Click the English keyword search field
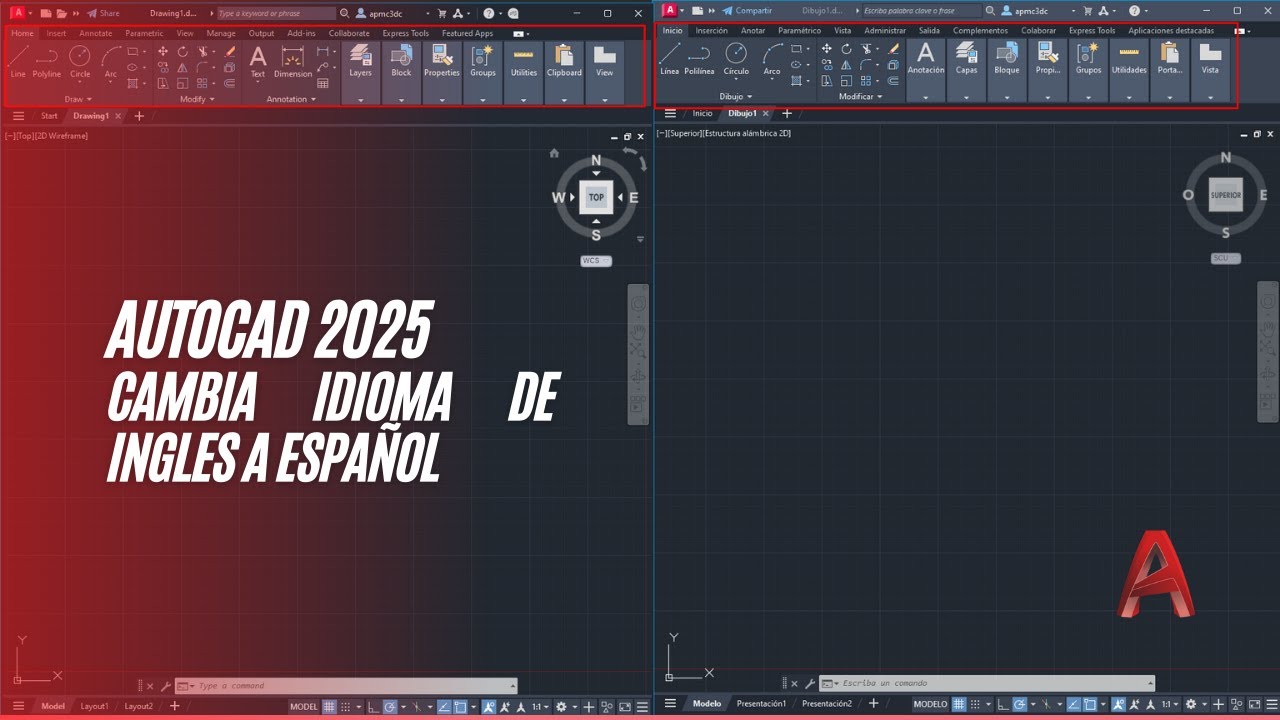The width and height of the screenshot is (1280, 720). 277,13
